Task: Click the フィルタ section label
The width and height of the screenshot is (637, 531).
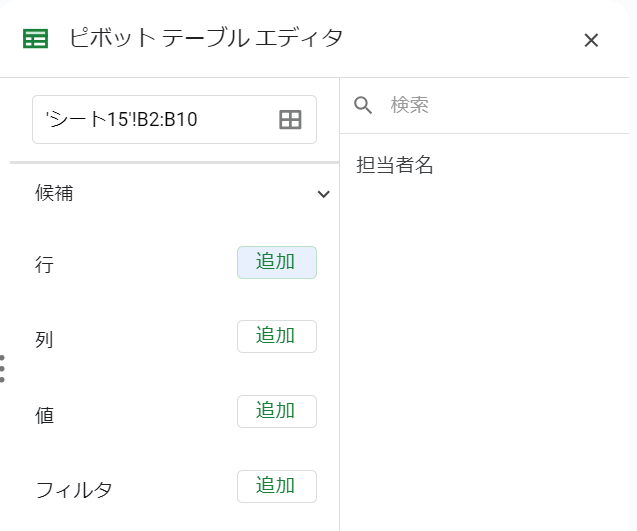Action: click(74, 490)
